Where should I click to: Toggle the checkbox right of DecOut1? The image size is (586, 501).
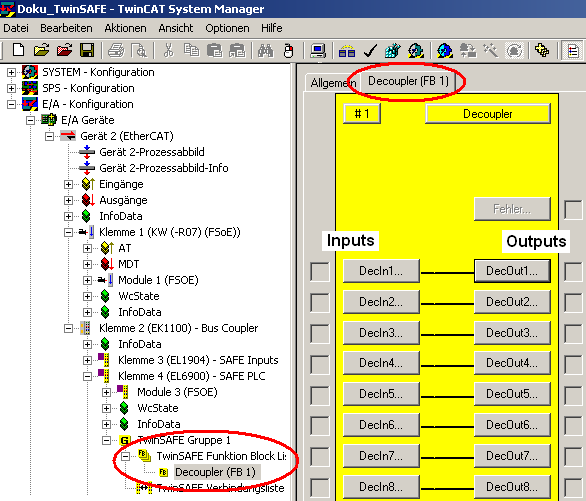[x=573, y=272]
